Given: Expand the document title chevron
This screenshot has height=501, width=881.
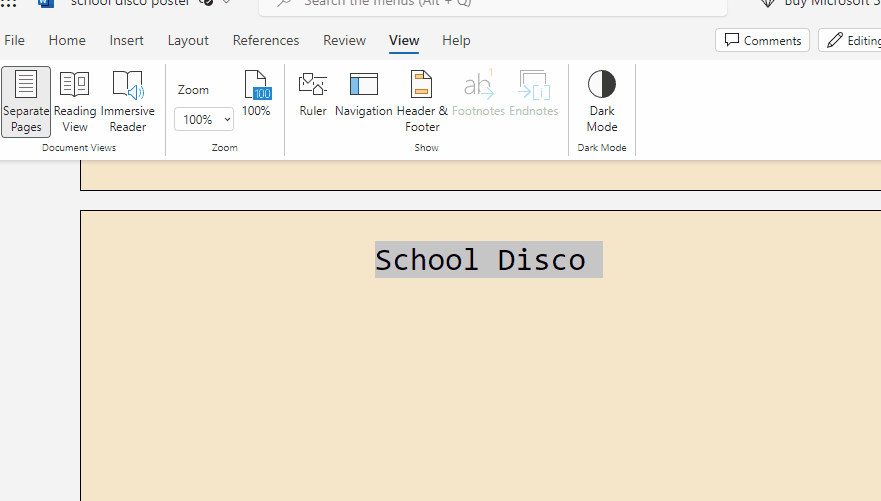Looking at the screenshot, I should 227,3.
